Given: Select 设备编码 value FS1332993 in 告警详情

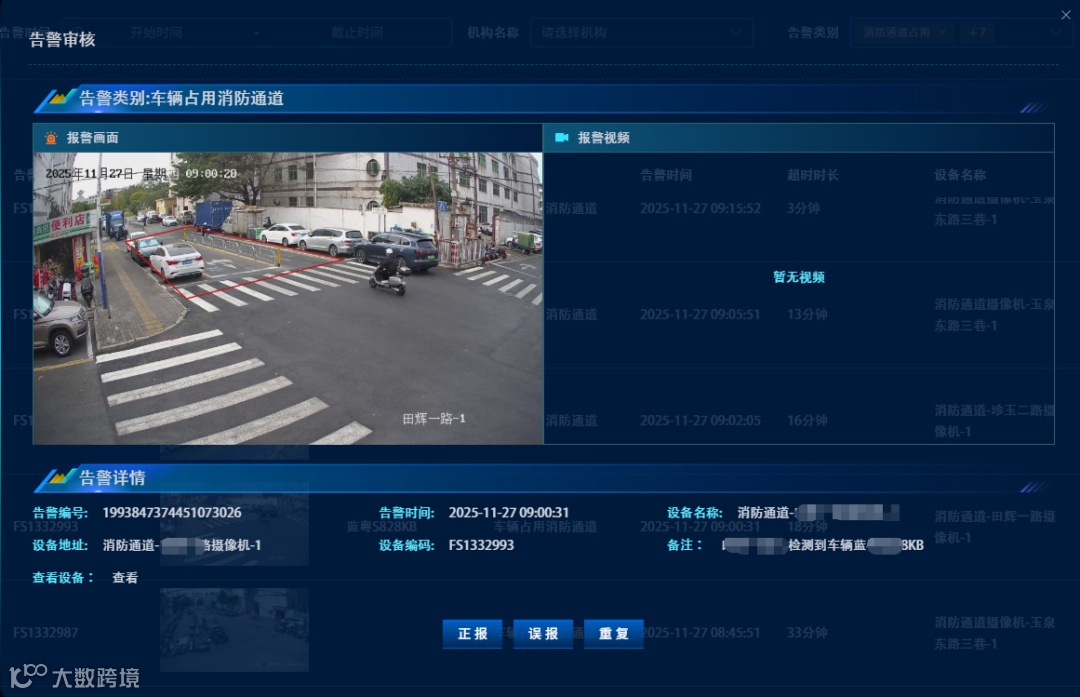Looking at the screenshot, I should (x=481, y=545).
